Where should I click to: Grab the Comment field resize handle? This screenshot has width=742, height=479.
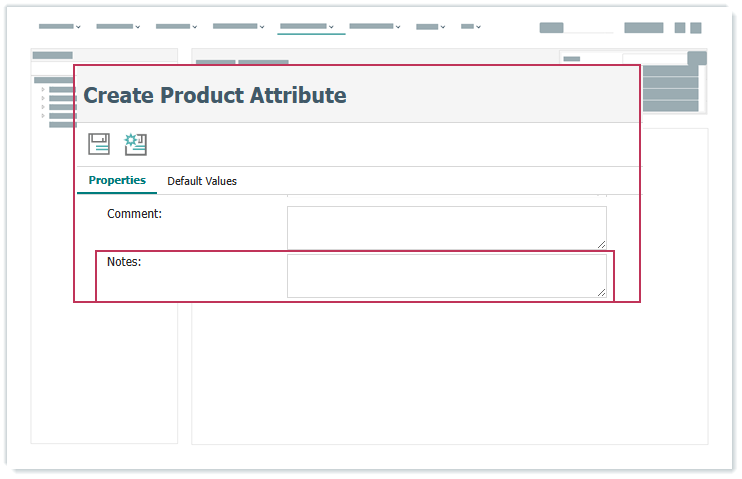(601, 244)
